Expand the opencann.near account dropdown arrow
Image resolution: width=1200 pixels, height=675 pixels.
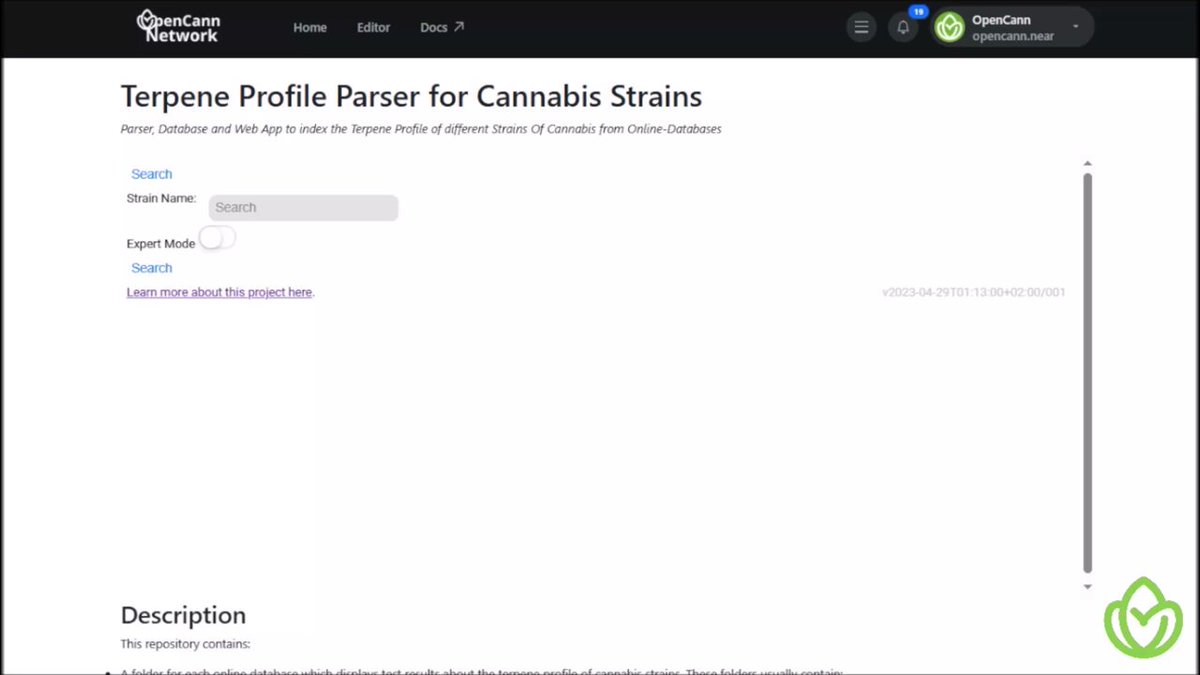coord(1075,27)
